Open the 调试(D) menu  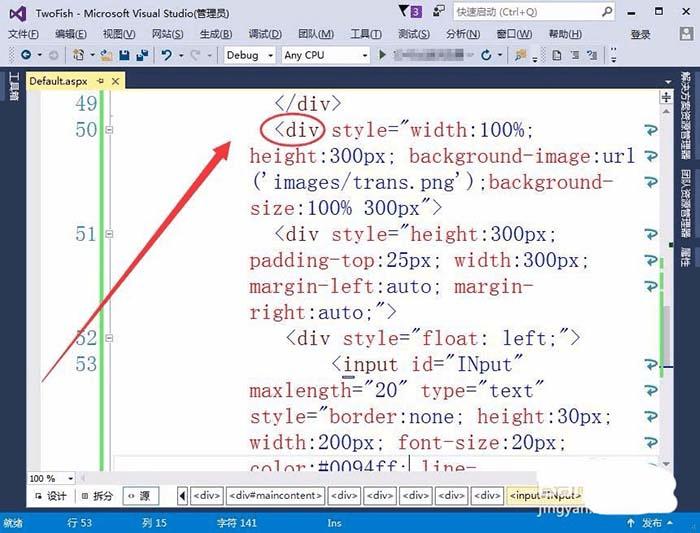tap(265, 34)
